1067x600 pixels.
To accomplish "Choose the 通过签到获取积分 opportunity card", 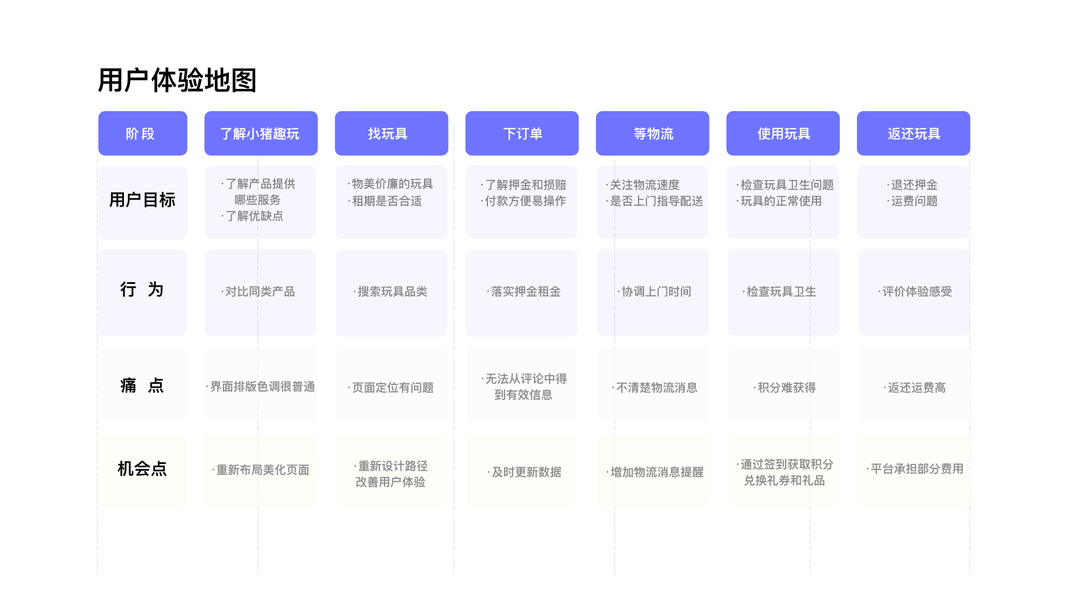I will point(783,469).
